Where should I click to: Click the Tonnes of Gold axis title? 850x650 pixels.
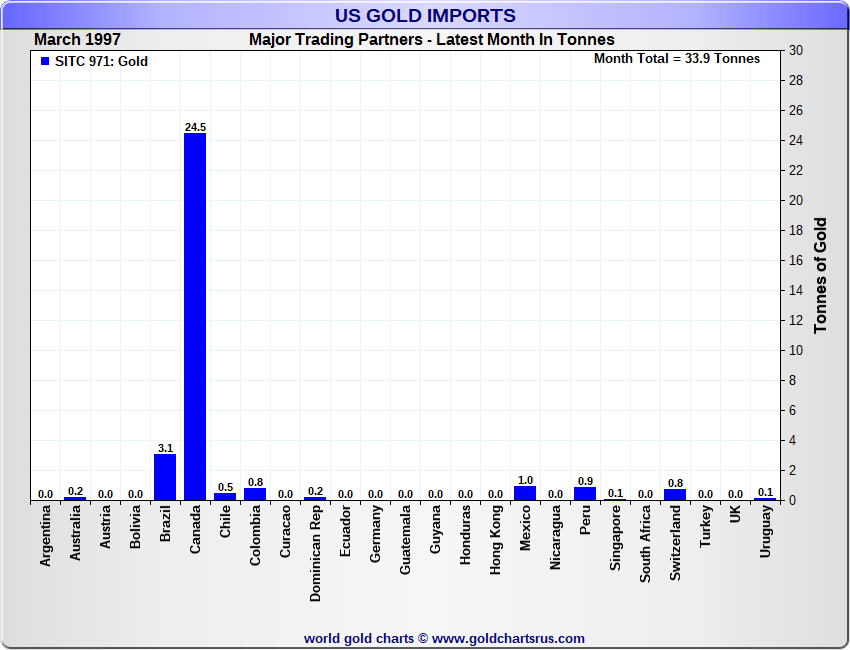click(x=820, y=275)
